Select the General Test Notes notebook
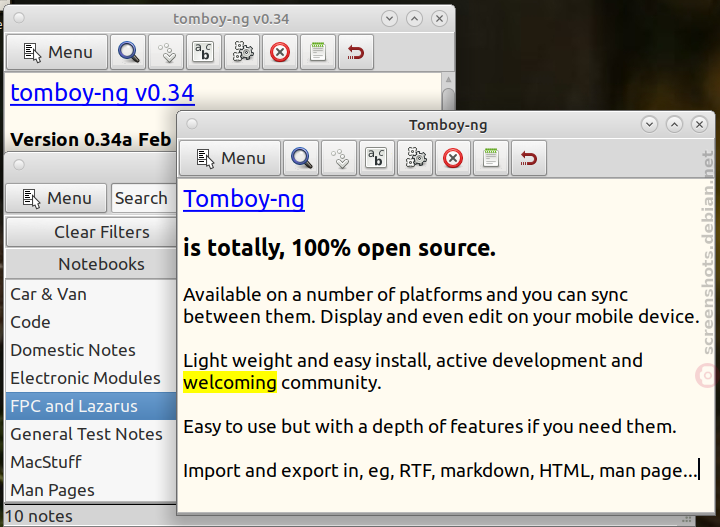The image size is (720, 527). (x=91, y=434)
